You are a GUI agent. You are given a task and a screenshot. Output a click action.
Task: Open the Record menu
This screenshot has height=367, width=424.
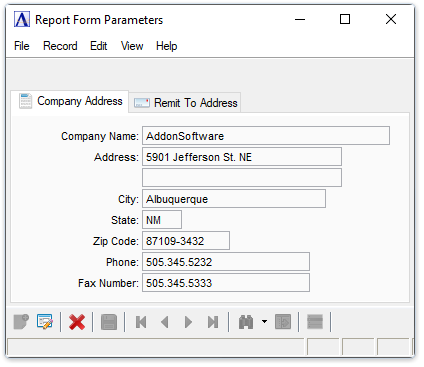pyautogui.click(x=60, y=46)
